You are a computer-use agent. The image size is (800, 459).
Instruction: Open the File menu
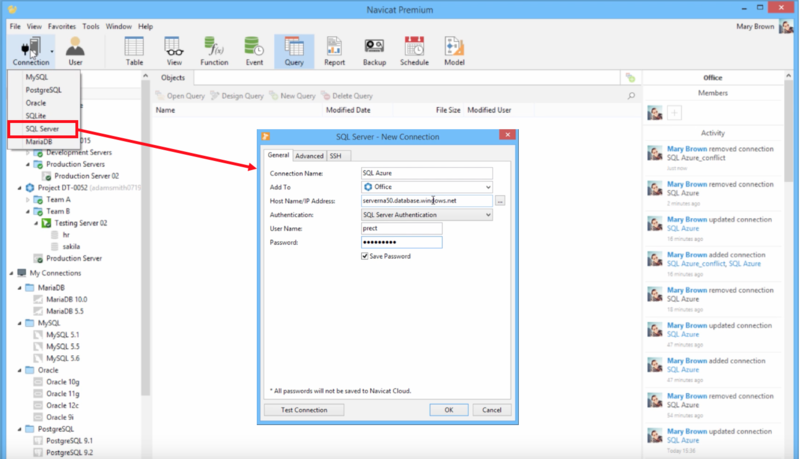(x=15, y=26)
